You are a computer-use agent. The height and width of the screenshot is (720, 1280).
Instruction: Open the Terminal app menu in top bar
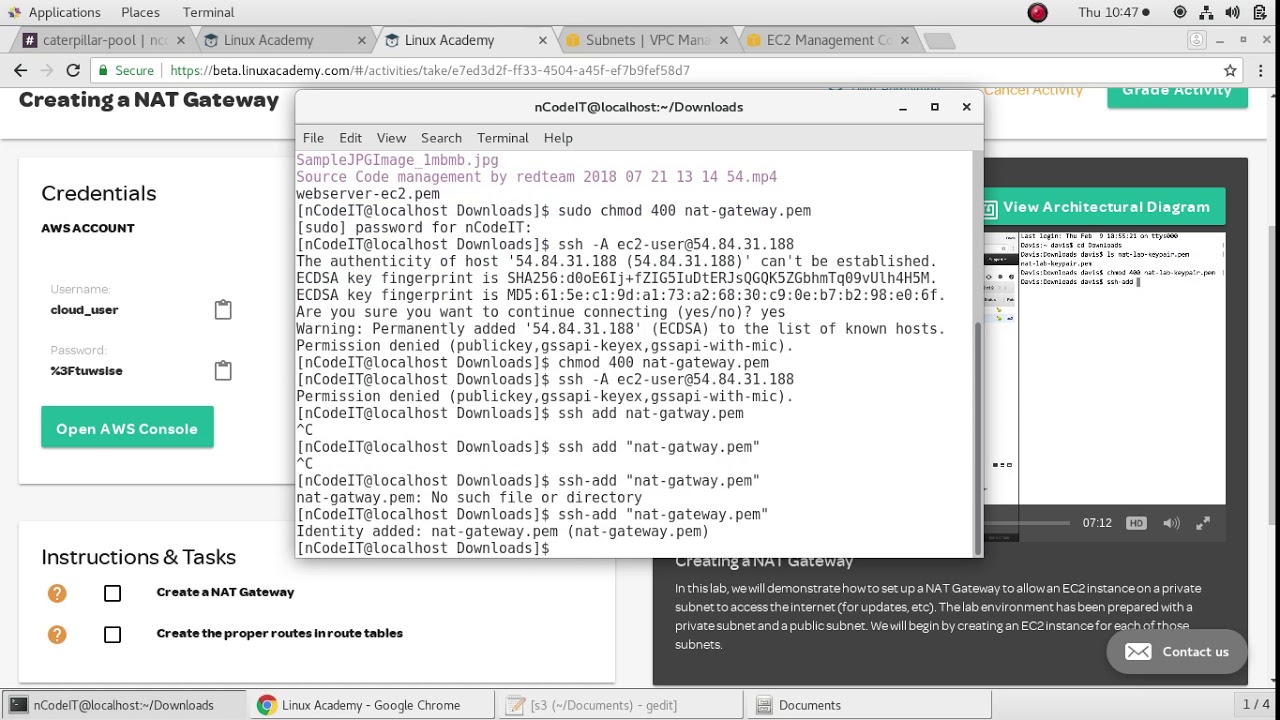pyautogui.click(x=208, y=12)
